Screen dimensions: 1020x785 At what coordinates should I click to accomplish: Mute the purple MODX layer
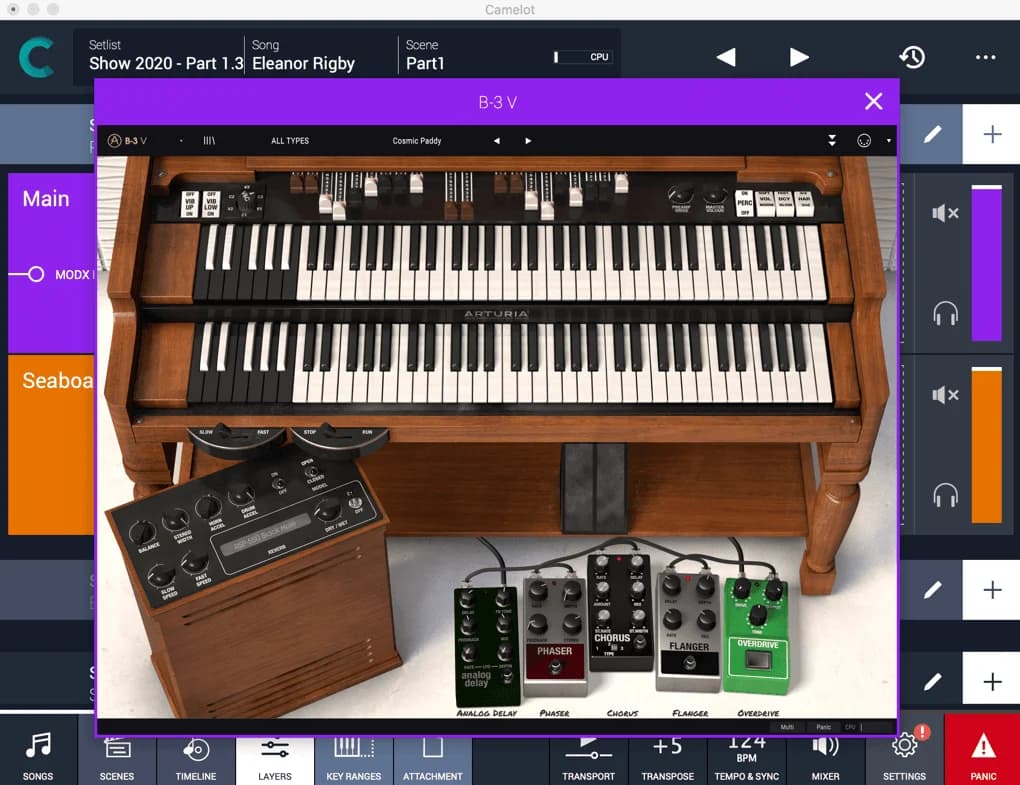point(944,213)
